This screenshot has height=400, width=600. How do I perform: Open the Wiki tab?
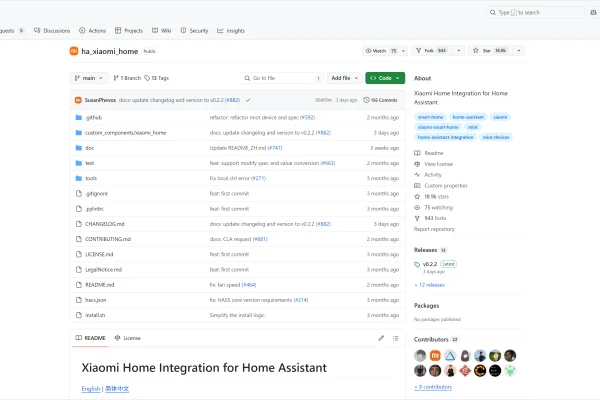[x=161, y=31]
